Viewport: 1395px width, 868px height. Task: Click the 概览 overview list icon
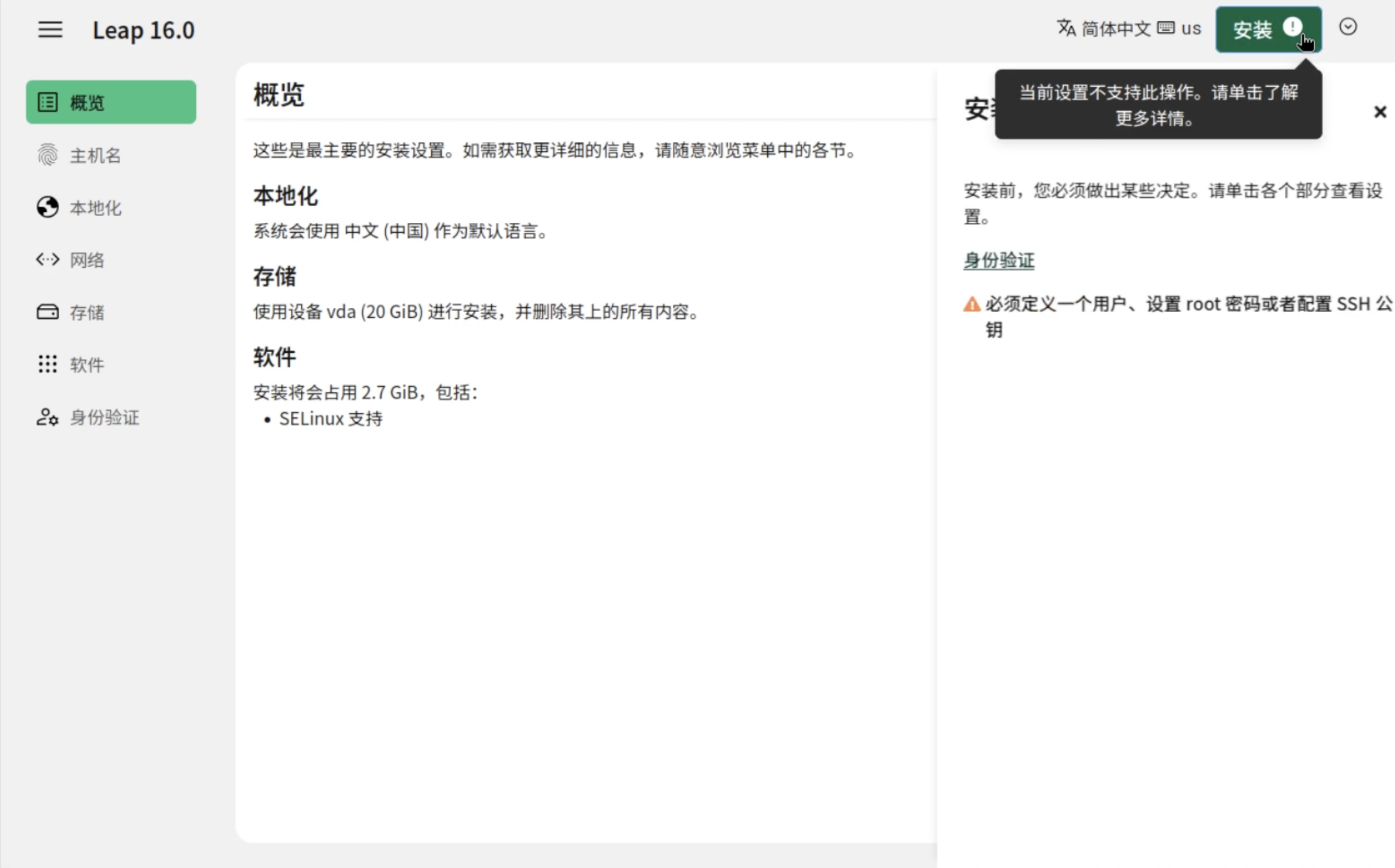tap(48, 103)
